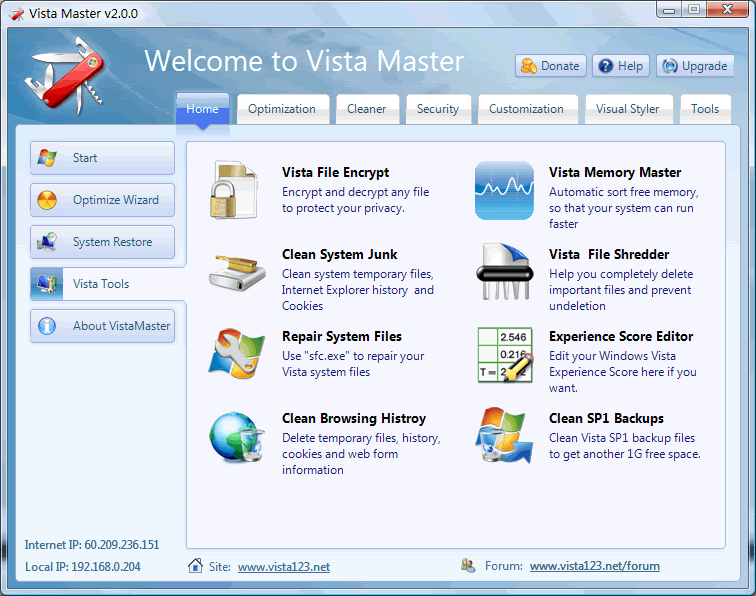This screenshot has width=756, height=596.
Task: Open the Clean System Junk drive icon
Action: (237, 273)
